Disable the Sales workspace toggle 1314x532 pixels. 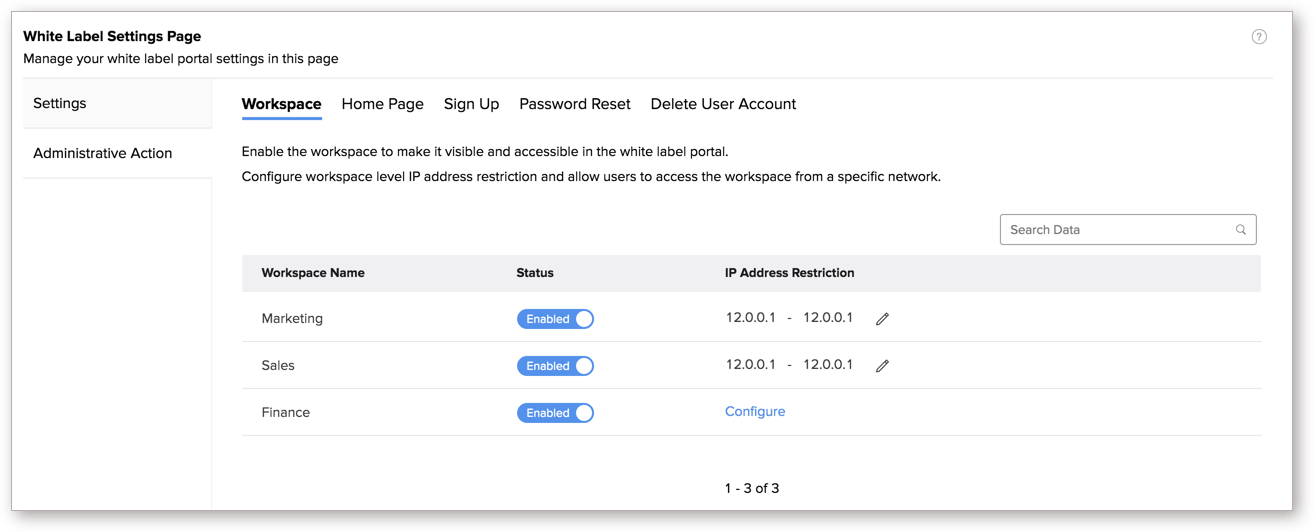click(555, 366)
